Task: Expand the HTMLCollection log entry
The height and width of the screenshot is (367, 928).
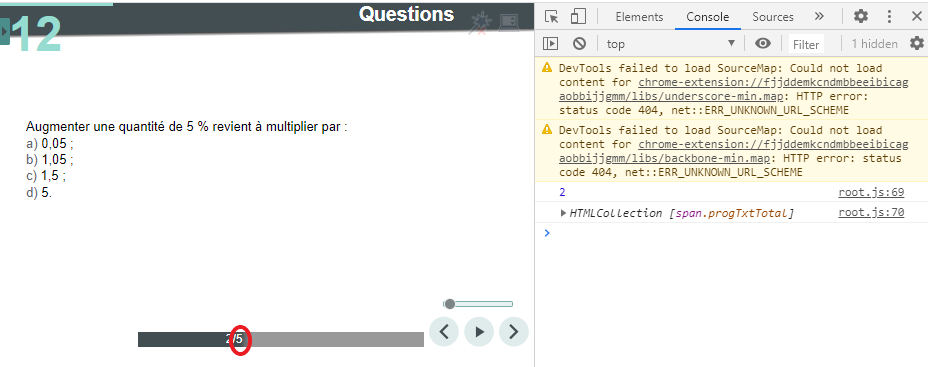Action: [x=563, y=213]
